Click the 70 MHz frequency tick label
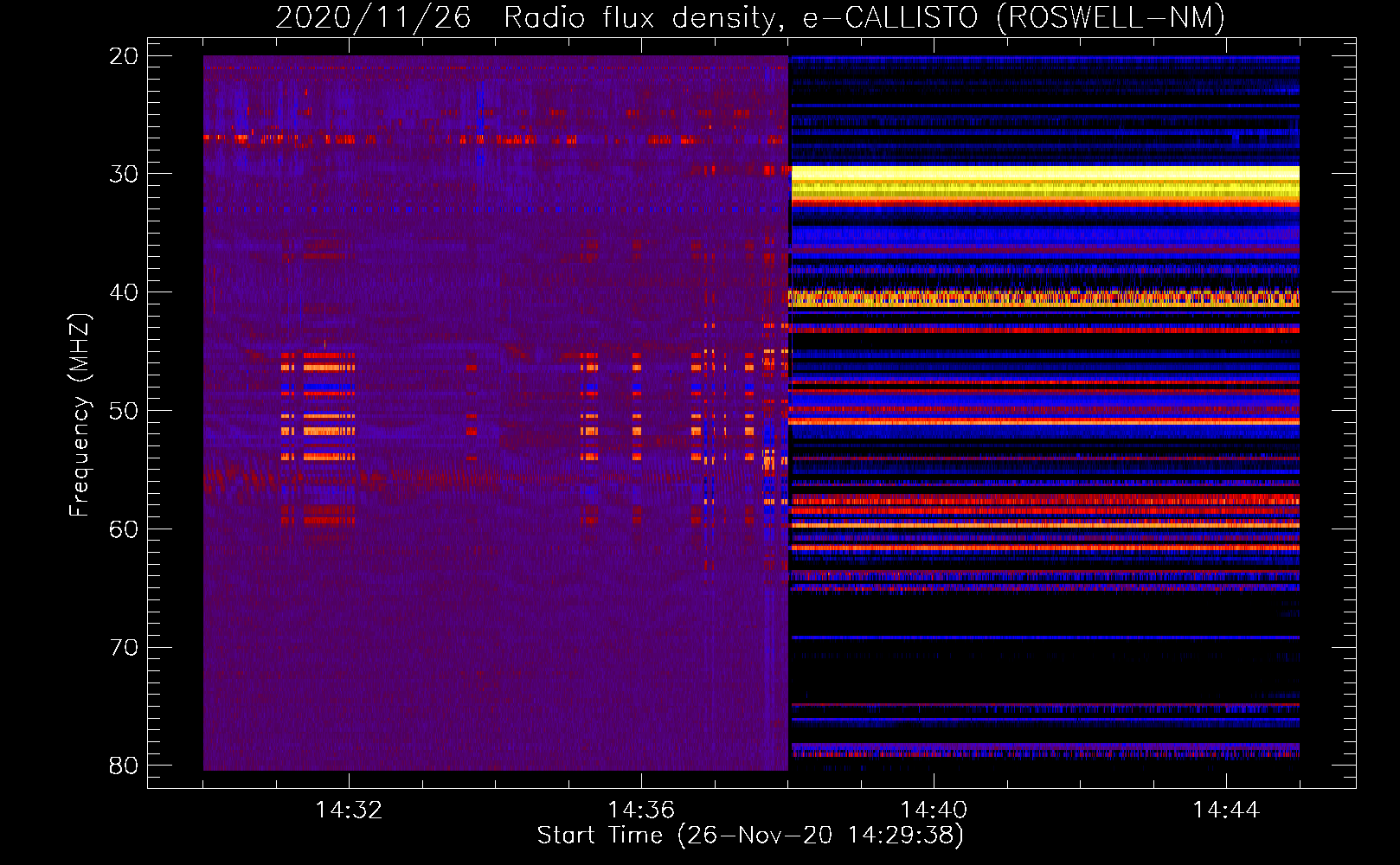This screenshot has width=1400, height=865. click(x=124, y=648)
